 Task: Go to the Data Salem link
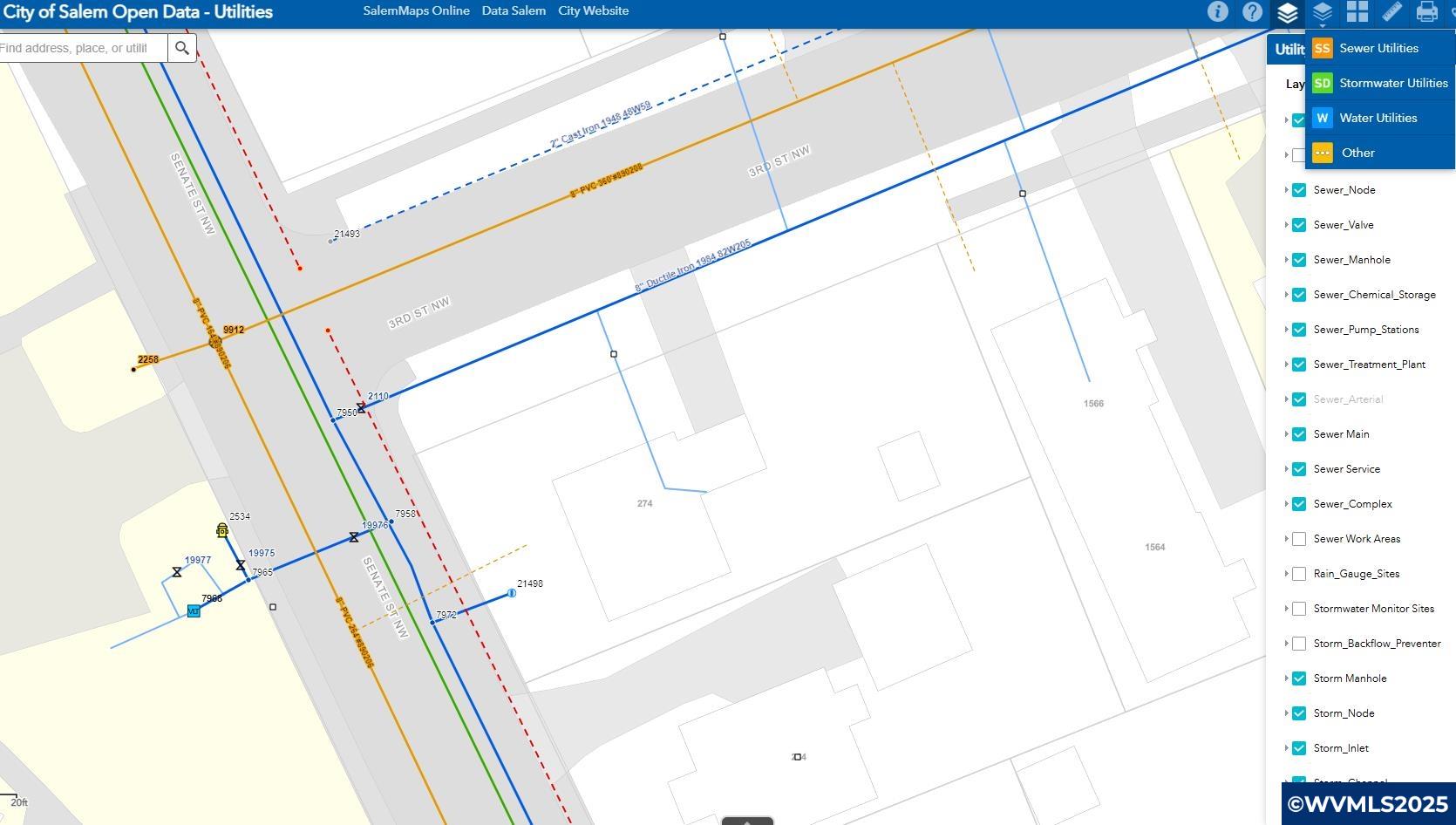tap(514, 11)
